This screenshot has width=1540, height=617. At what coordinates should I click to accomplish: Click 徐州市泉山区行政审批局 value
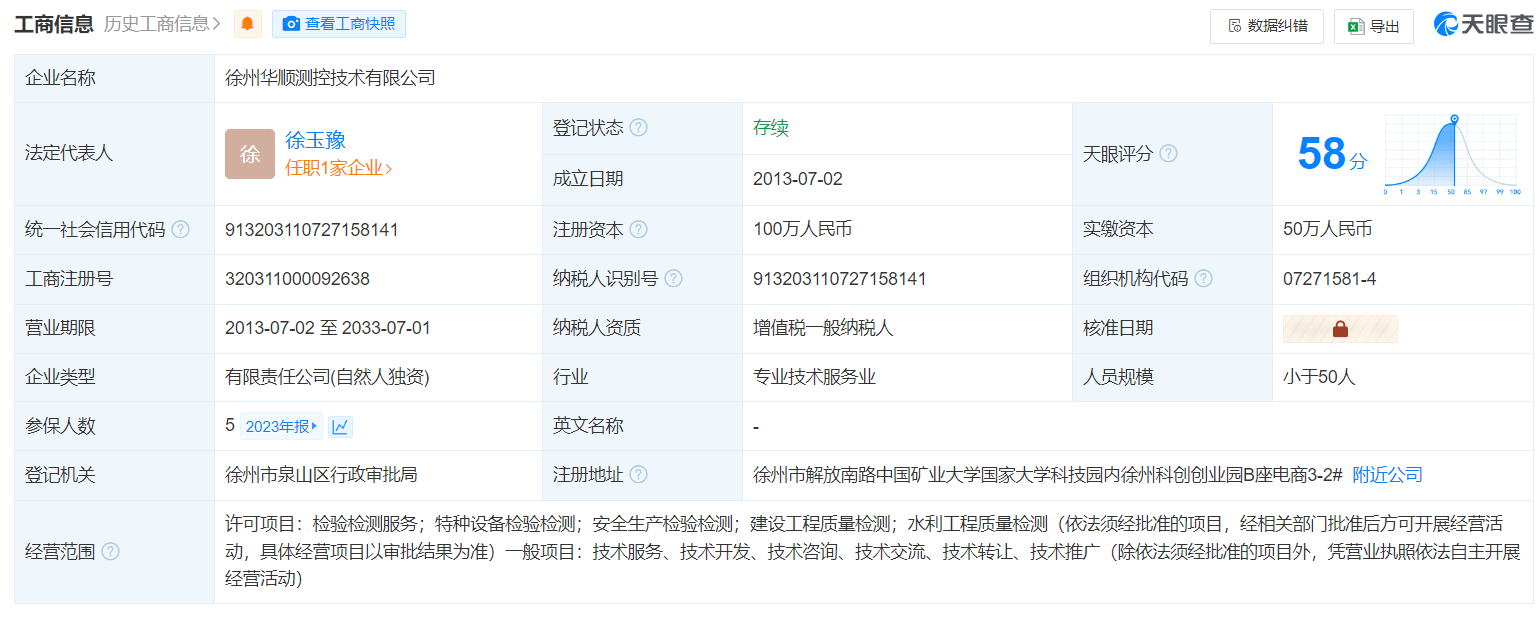(x=321, y=475)
